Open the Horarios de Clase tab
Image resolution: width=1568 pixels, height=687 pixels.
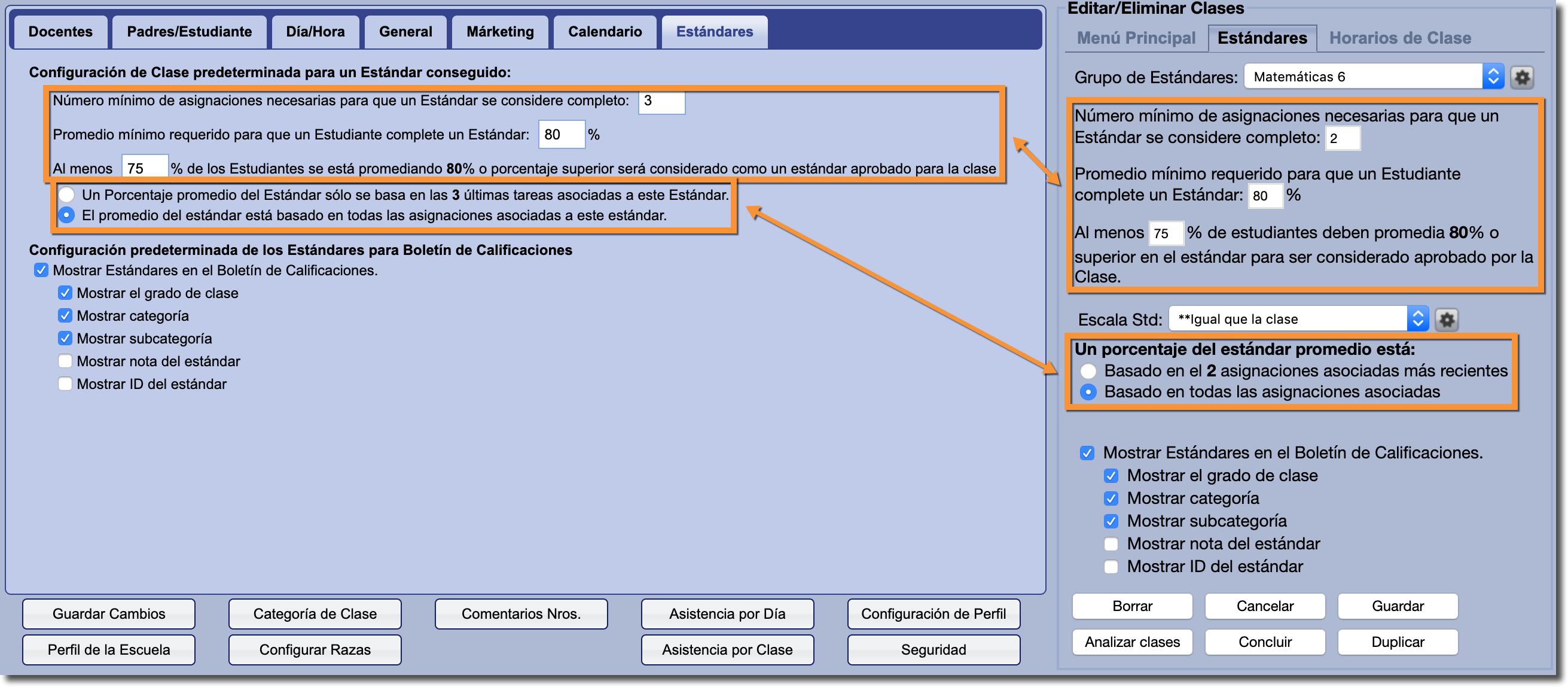coord(1399,38)
